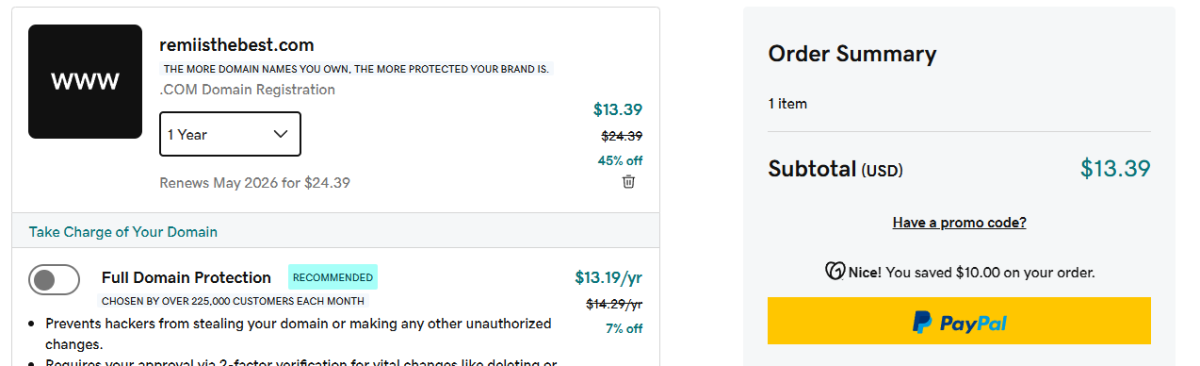This screenshot has width=1200, height=366.
Task: Delete remiisthebest.com with the trash icon
Action: click(628, 182)
